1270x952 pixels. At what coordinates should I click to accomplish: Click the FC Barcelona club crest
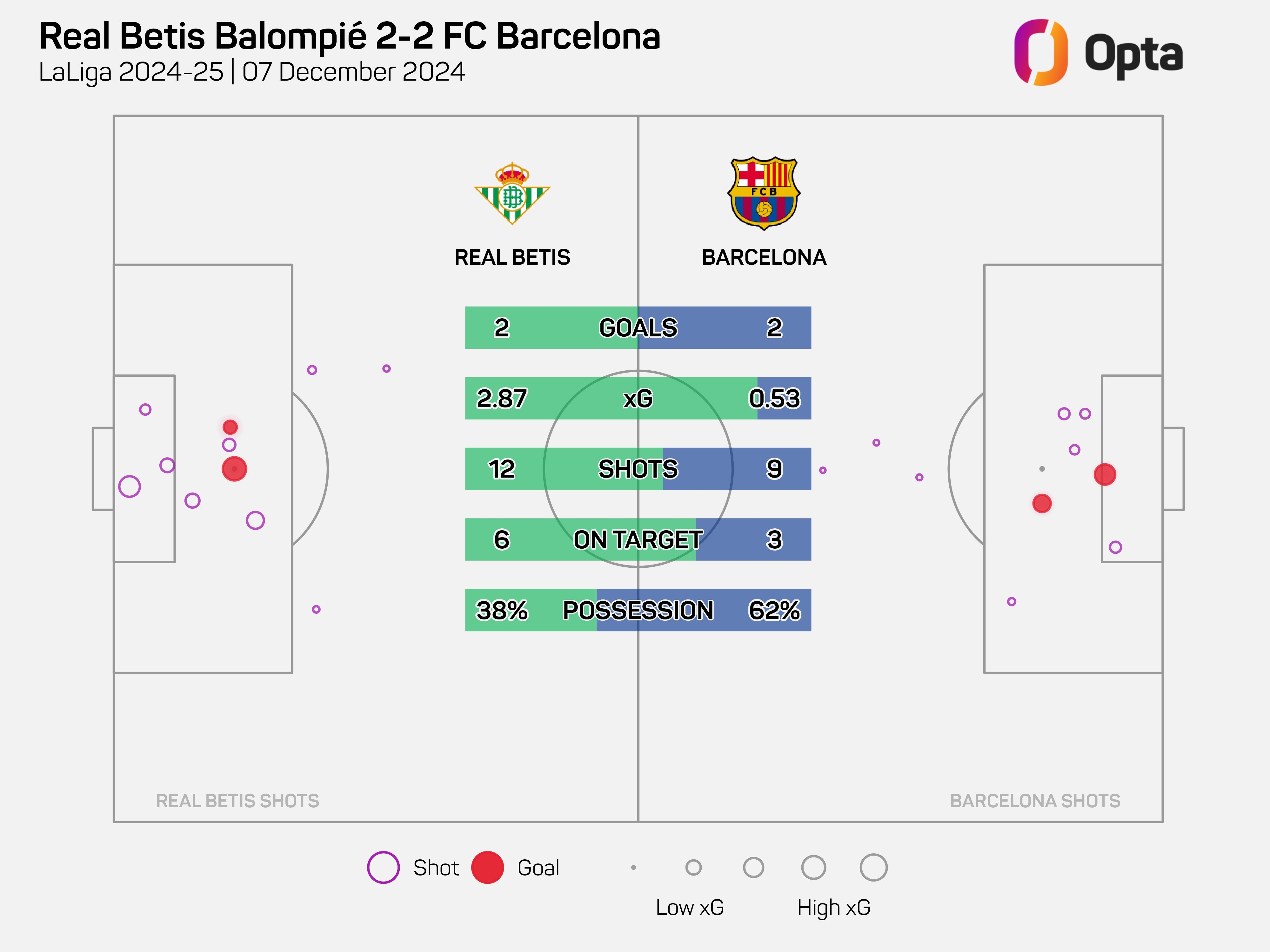coord(764,193)
